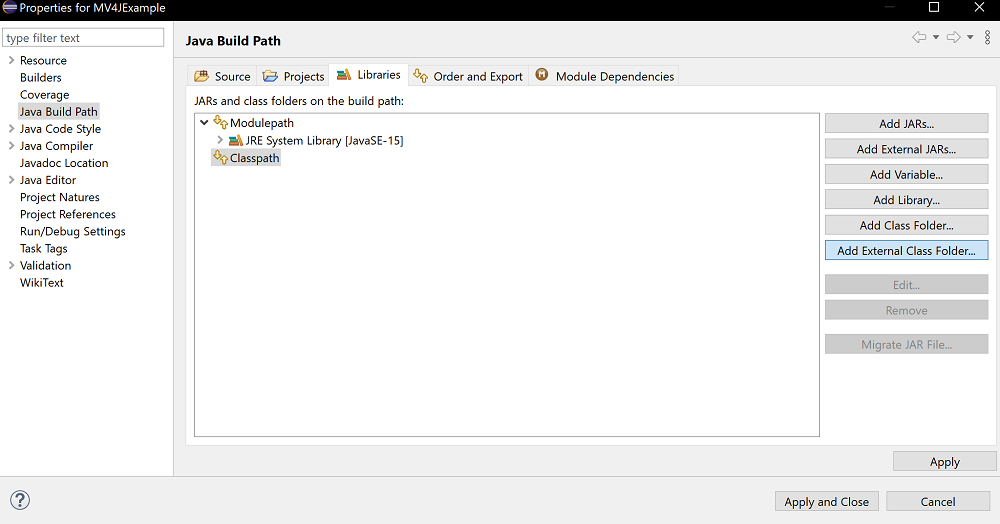
Task: Go forward using the forward arrow icon
Action: 953,38
